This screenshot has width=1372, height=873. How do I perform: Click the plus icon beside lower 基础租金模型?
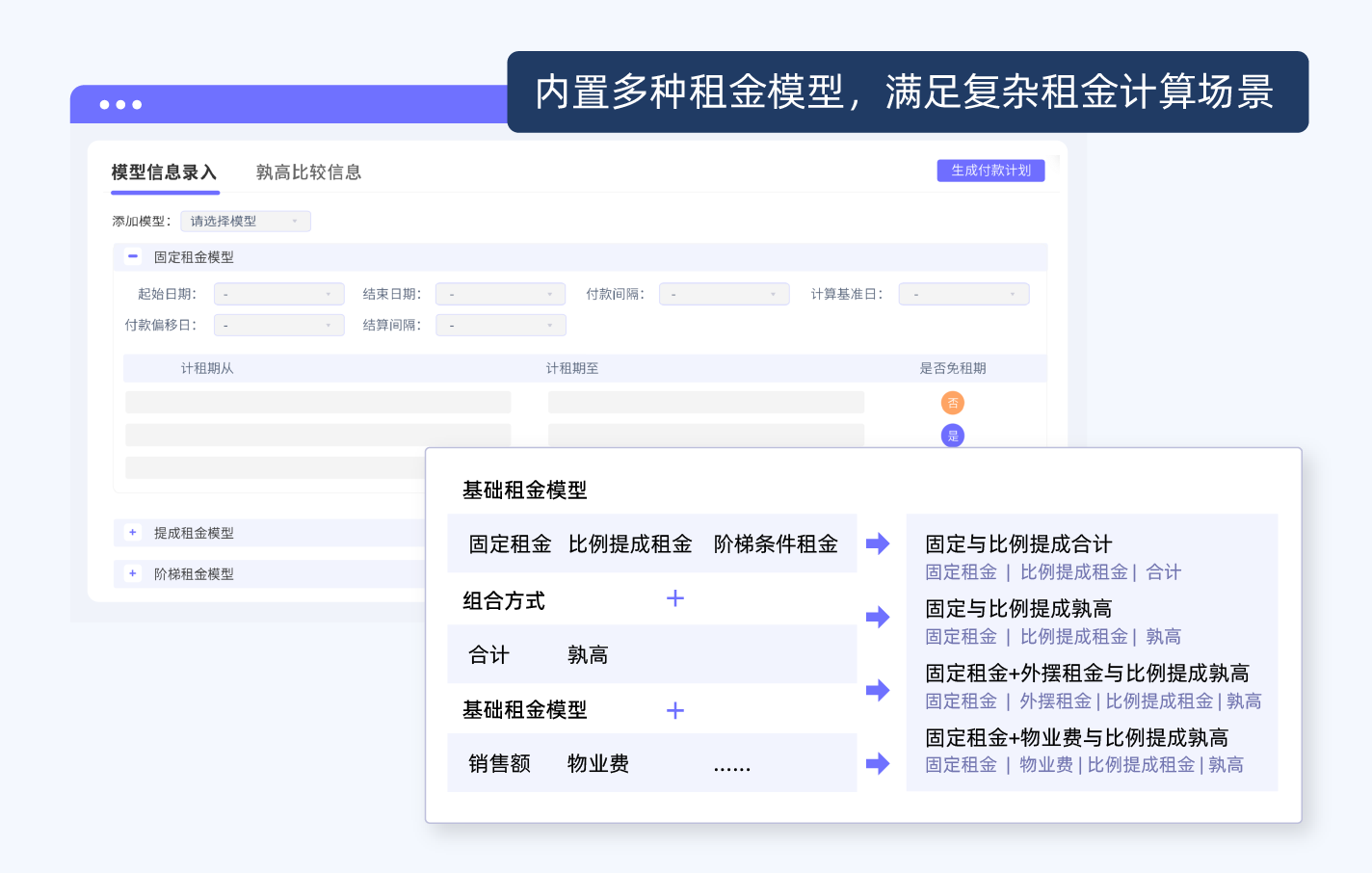pos(675,711)
